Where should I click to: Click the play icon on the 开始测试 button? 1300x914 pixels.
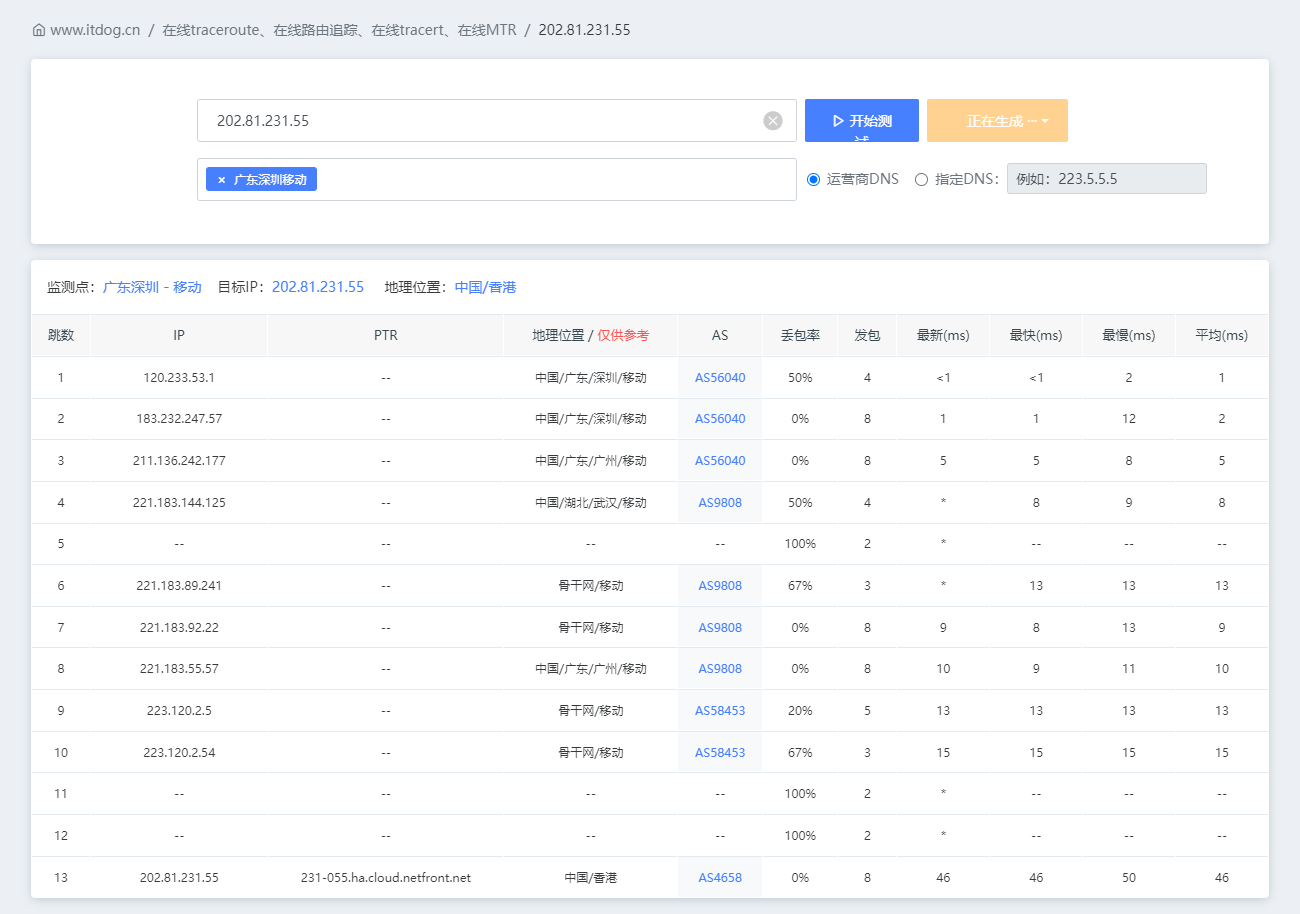pyautogui.click(x=838, y=121)
